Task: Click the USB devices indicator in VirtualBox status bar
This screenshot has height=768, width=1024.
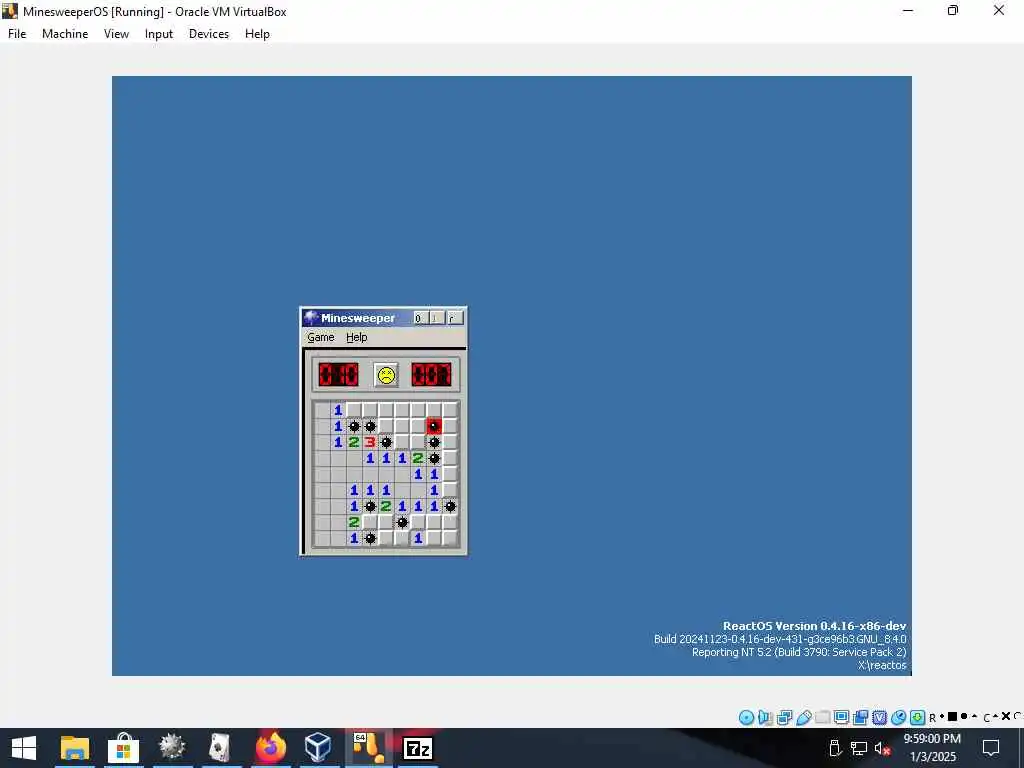Action: tap(803, 718)
